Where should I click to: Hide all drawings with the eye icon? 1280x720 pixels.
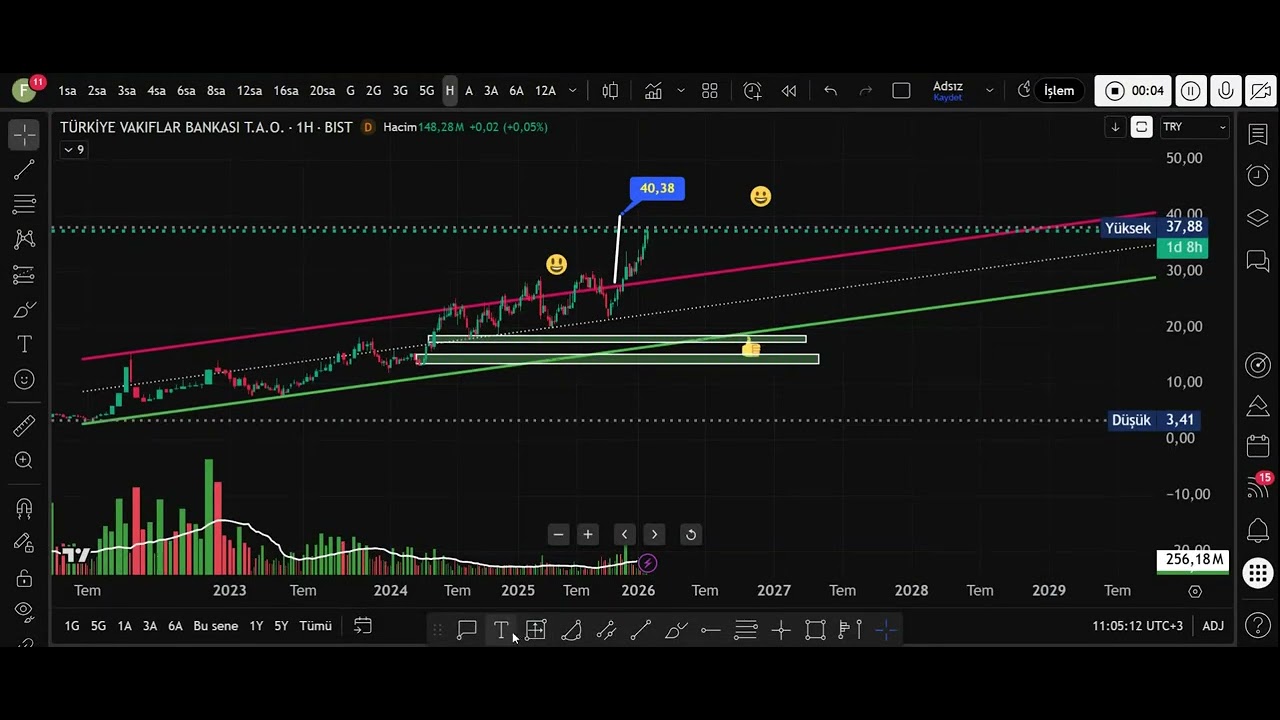(24, 610)
